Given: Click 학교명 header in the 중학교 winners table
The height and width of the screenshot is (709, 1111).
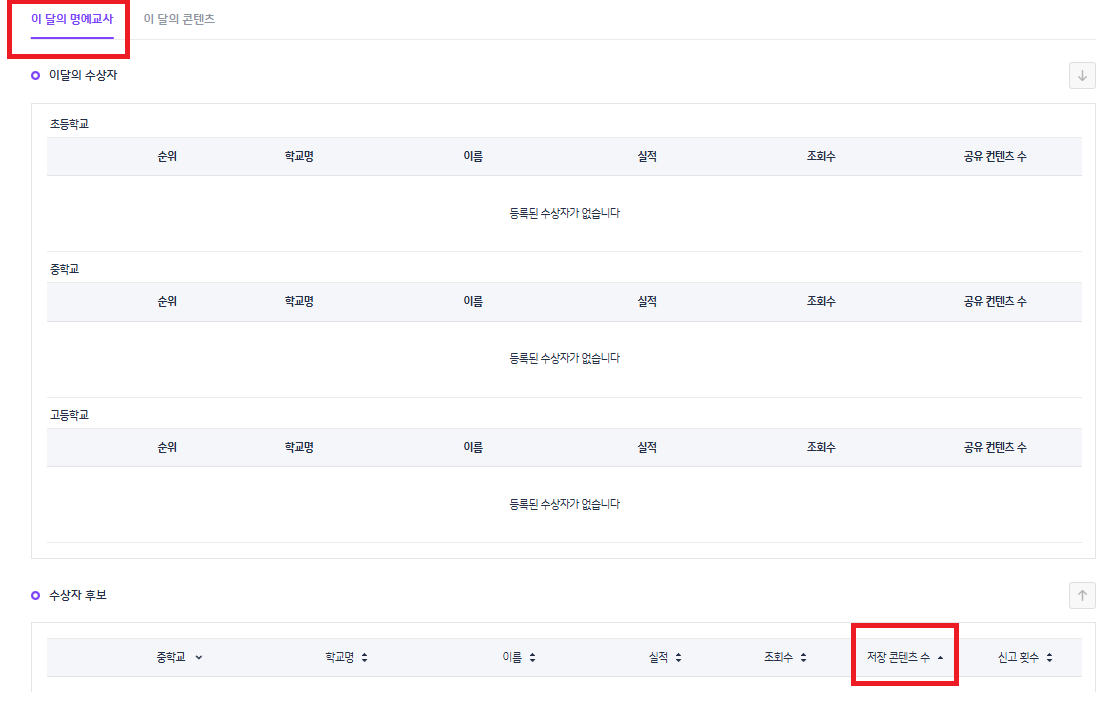Looking at the screenshot, I should point(299,302).
